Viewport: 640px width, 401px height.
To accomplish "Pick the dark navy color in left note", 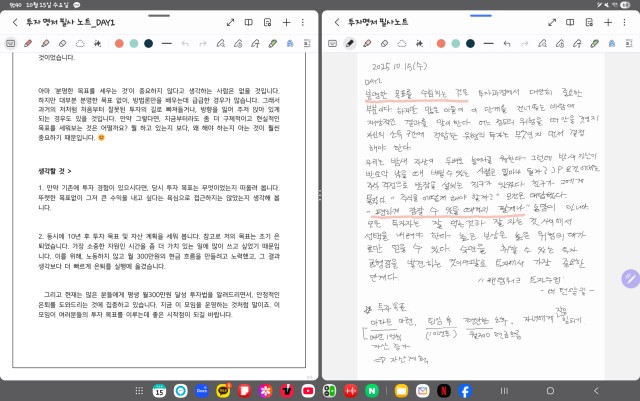I will 149,43.
